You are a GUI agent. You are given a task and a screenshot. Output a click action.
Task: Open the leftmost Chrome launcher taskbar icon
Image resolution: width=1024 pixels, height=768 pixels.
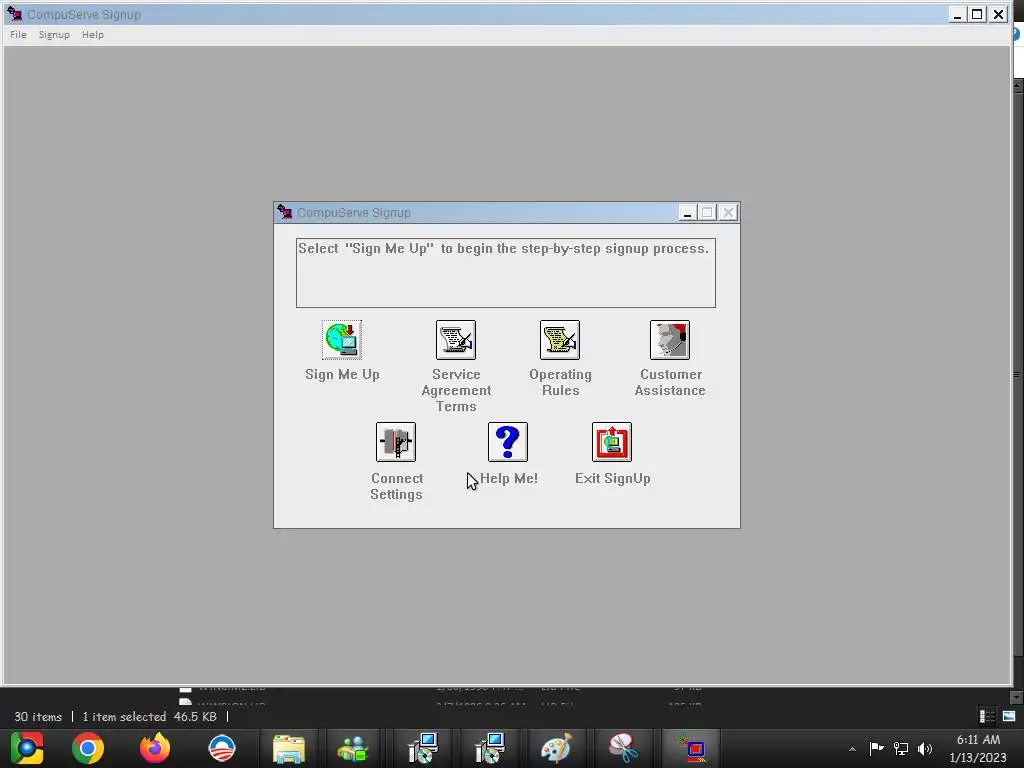27,748
